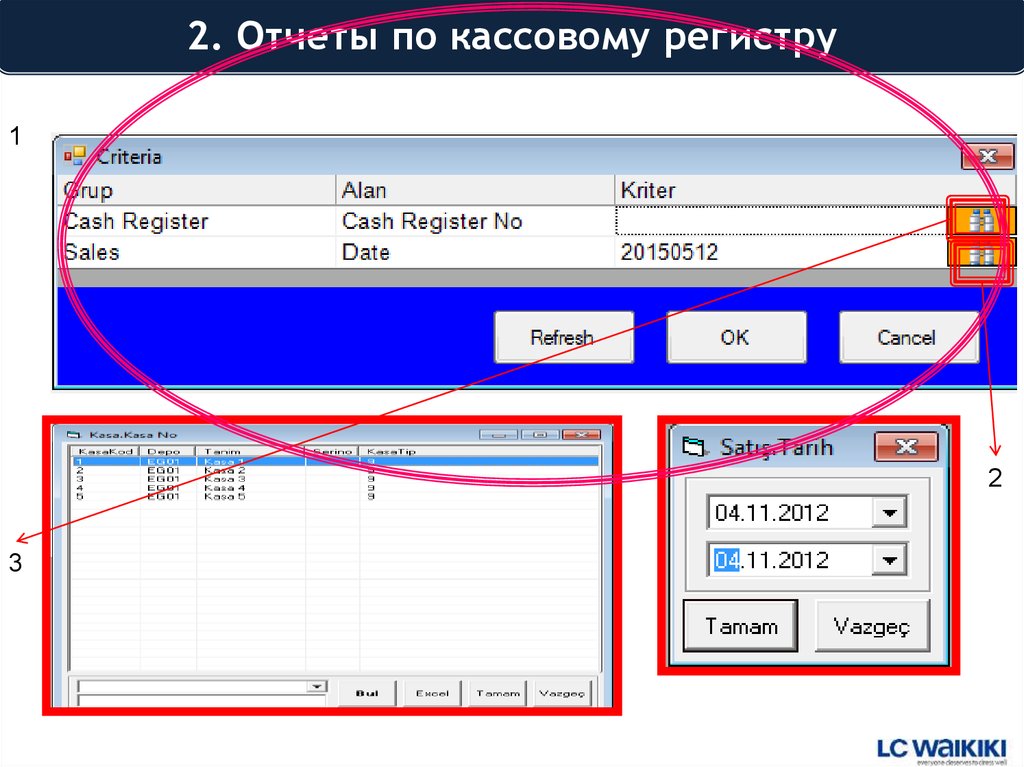Viewport: 1024px width, 767px height.
Task: Minimize the Kasa.Kasa No window
Action: (498, 434)
